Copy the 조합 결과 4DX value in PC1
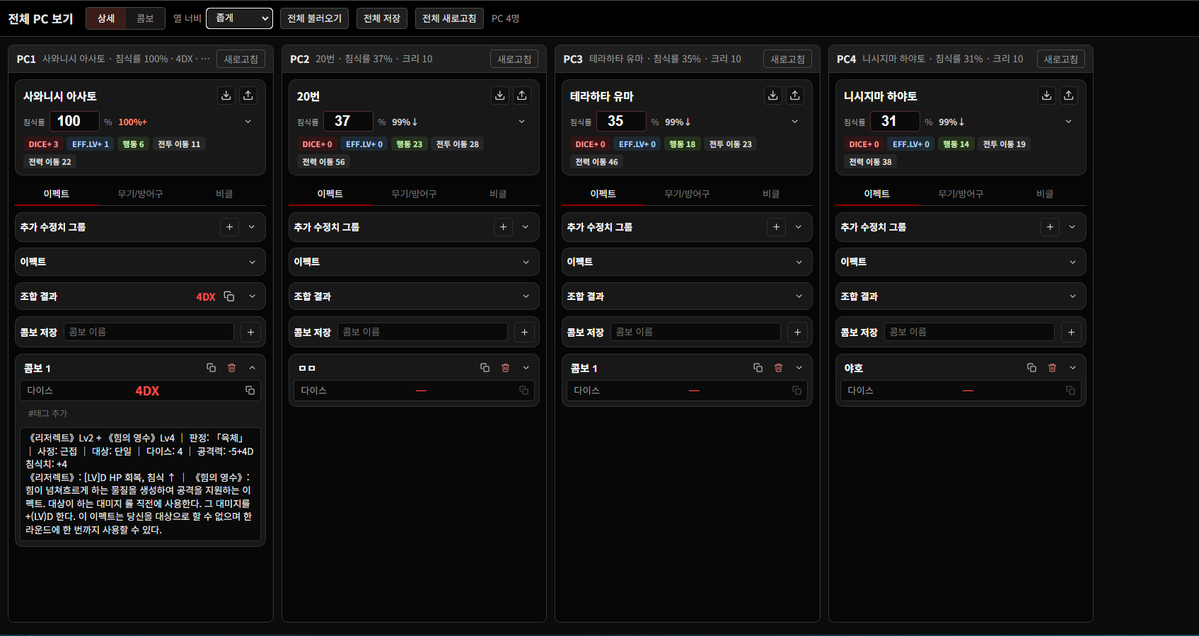The height and width of the screenshot is (636, 1199). [229, 297]
